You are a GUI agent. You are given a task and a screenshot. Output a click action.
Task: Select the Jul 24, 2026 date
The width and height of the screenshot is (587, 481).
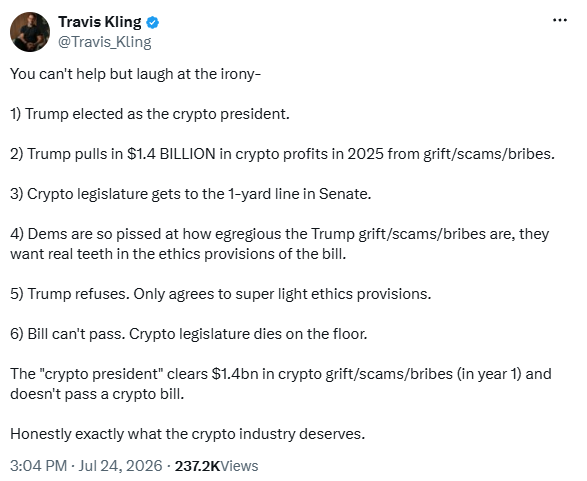(121, 466)
